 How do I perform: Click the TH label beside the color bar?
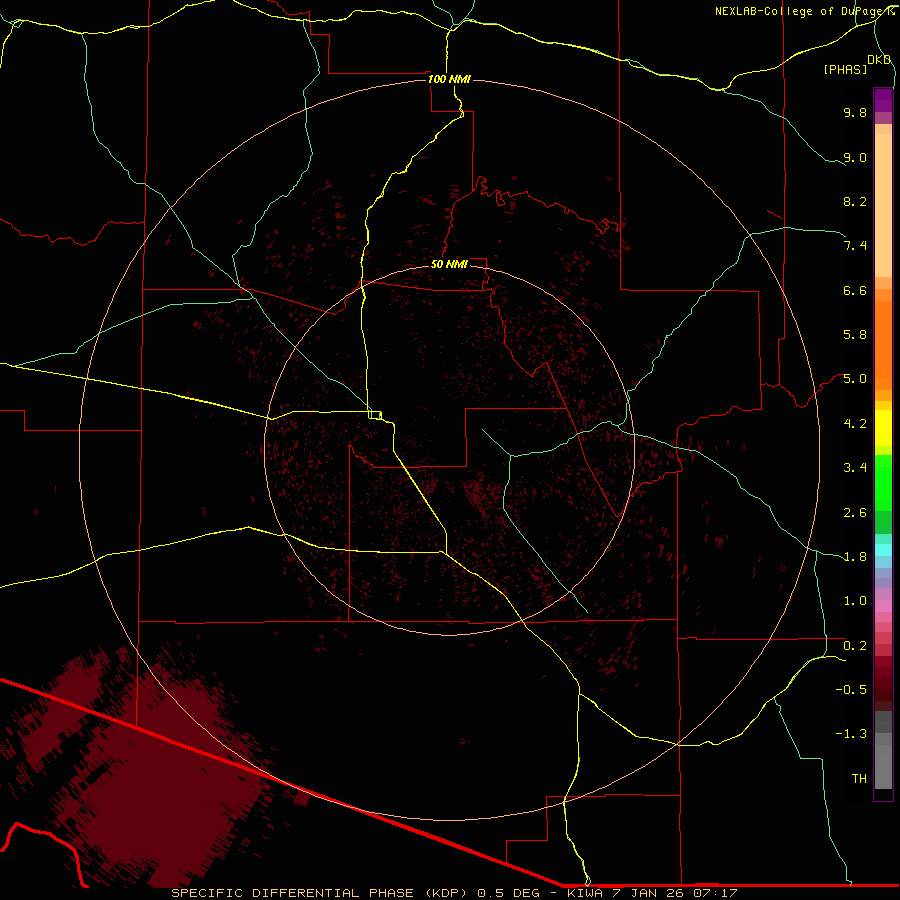(x=859, y=779)
